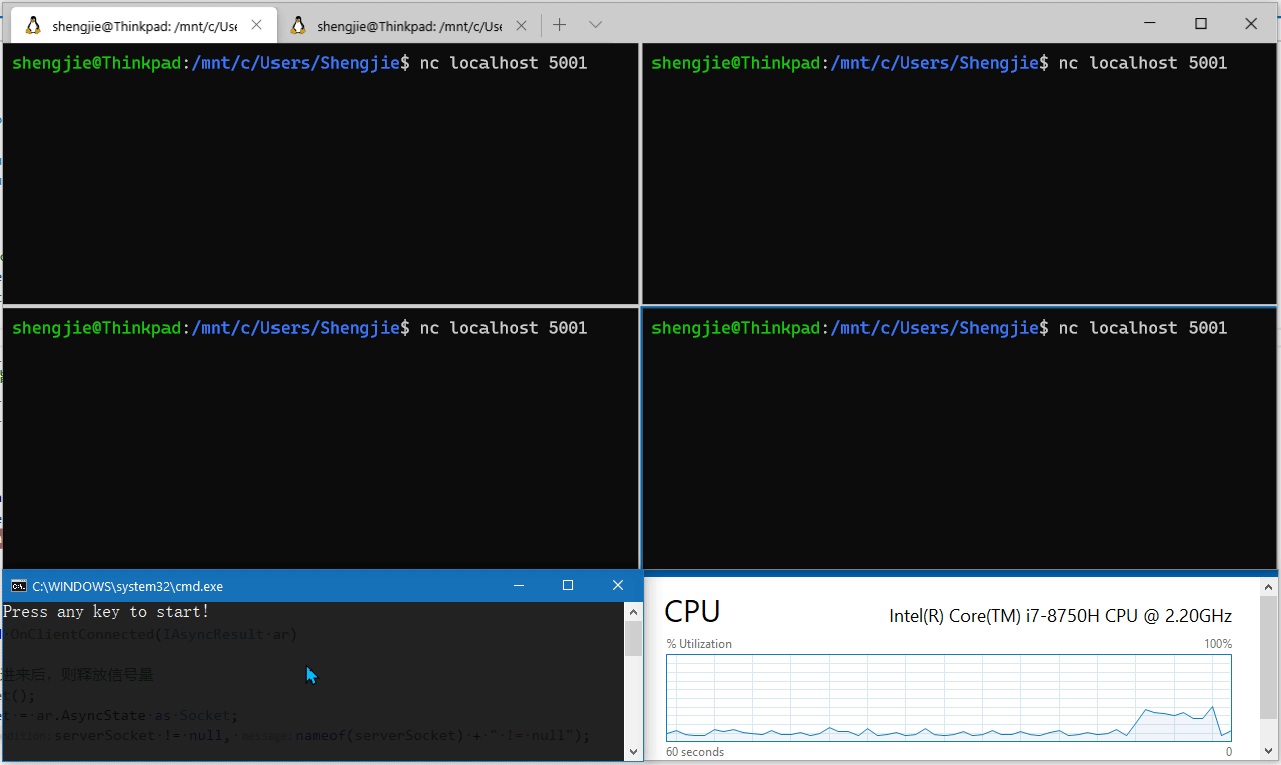
Task: Open a new tab with the plus button
Action: 560,25
